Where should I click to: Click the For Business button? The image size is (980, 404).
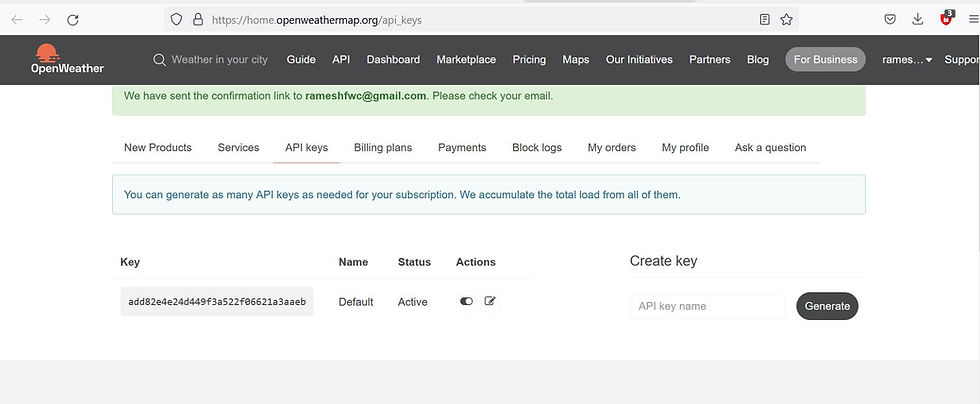coord(826,59)
